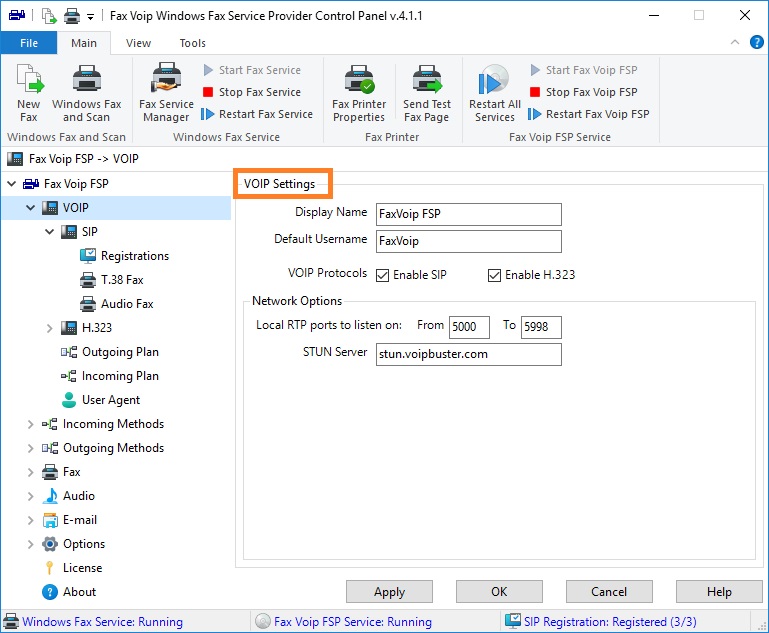Click the Cancel button

click(x=609, y=592)
